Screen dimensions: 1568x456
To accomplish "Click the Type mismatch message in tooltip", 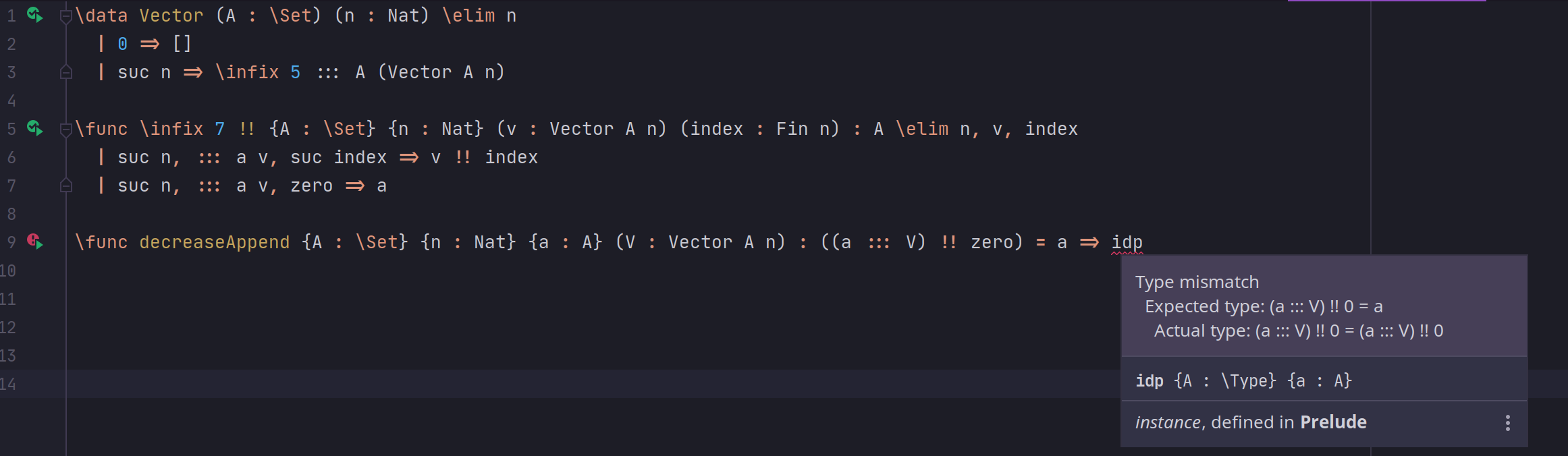I will 1197,282.
